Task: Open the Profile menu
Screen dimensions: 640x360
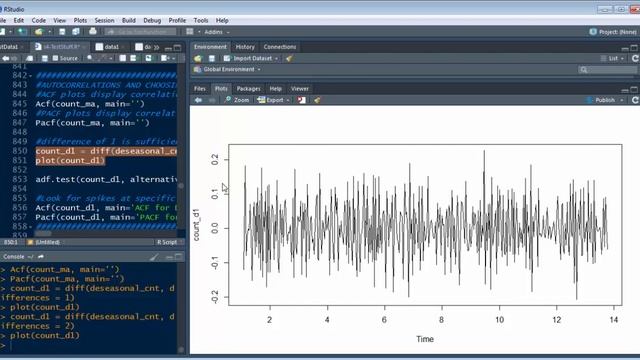Action: coord(177,20)
